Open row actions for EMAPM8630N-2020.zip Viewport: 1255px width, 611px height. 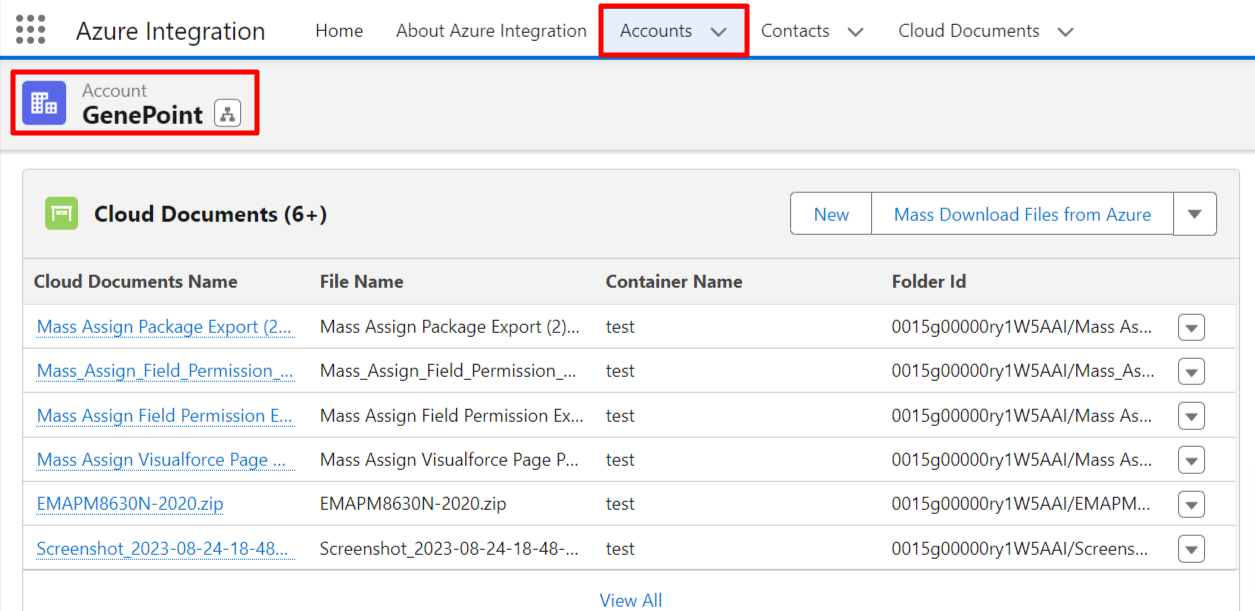coord(1191,504)
